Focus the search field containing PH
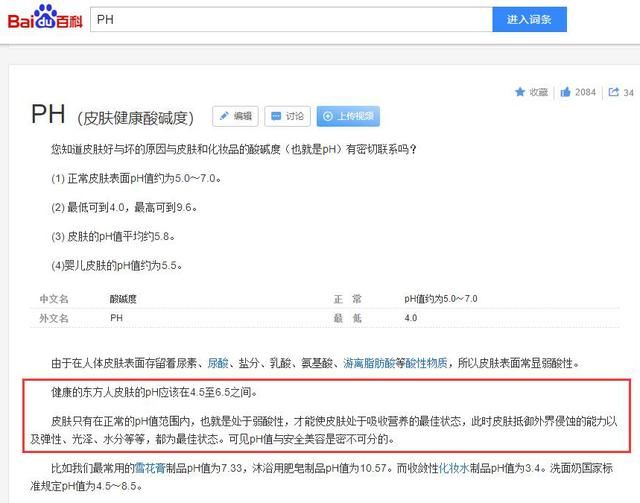This screenshot has width=640, height=503. click(x=291, y=19)
